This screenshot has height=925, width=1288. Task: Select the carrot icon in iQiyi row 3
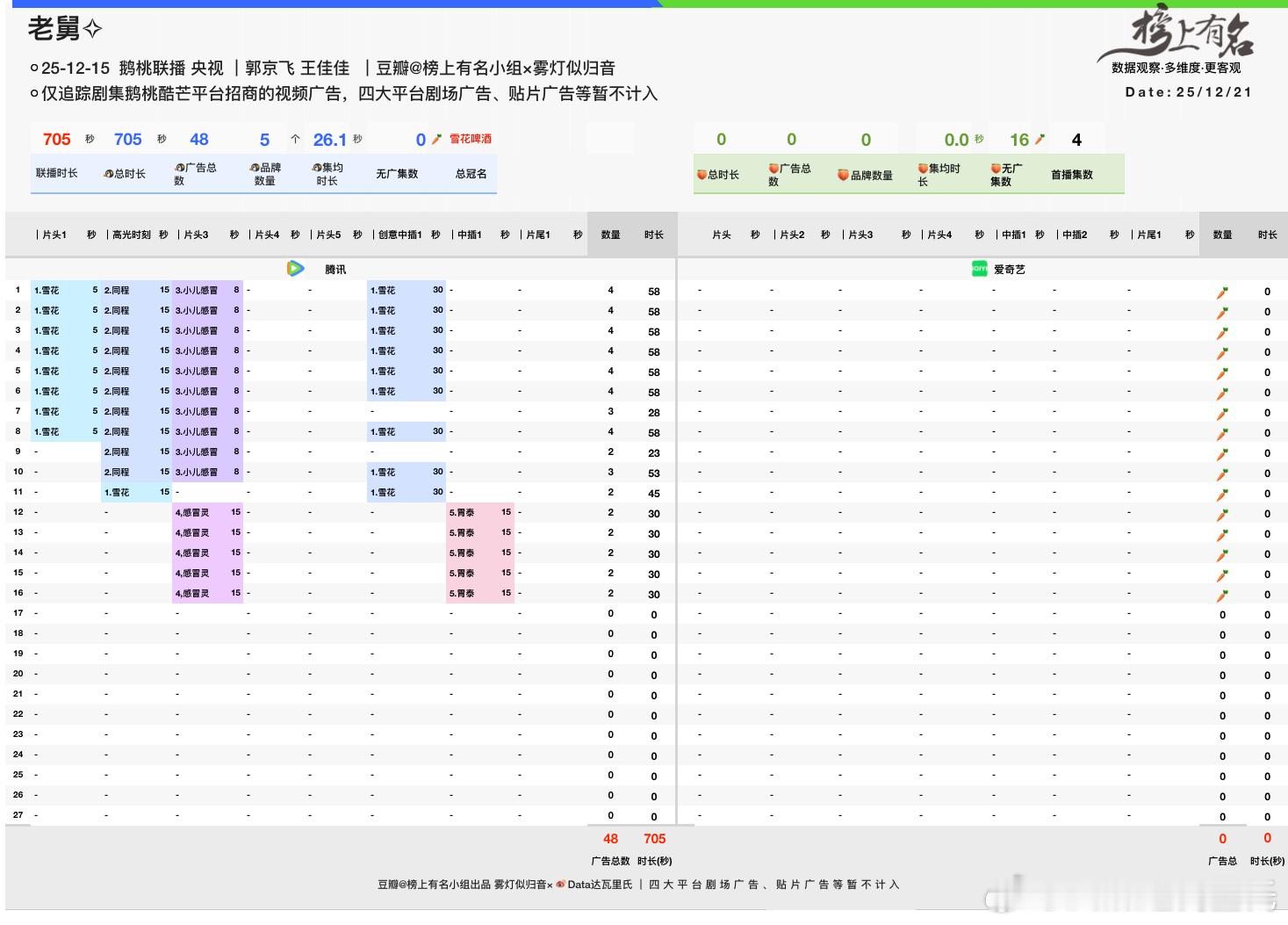click(1222, 332)
